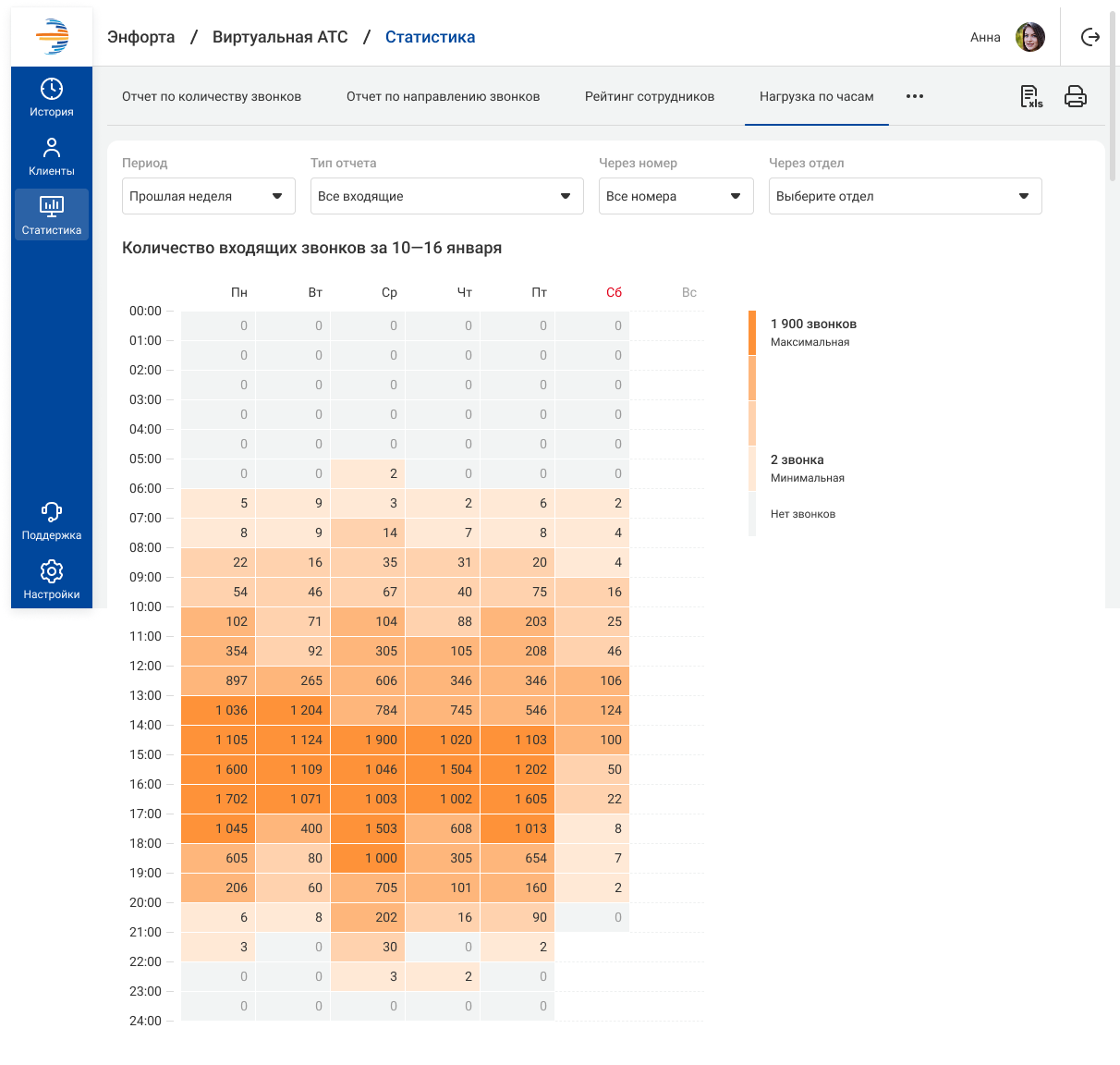
Task: Expand the 'Все номера' number dropdown
Action: pyautogui.click(x=676, y=196)
